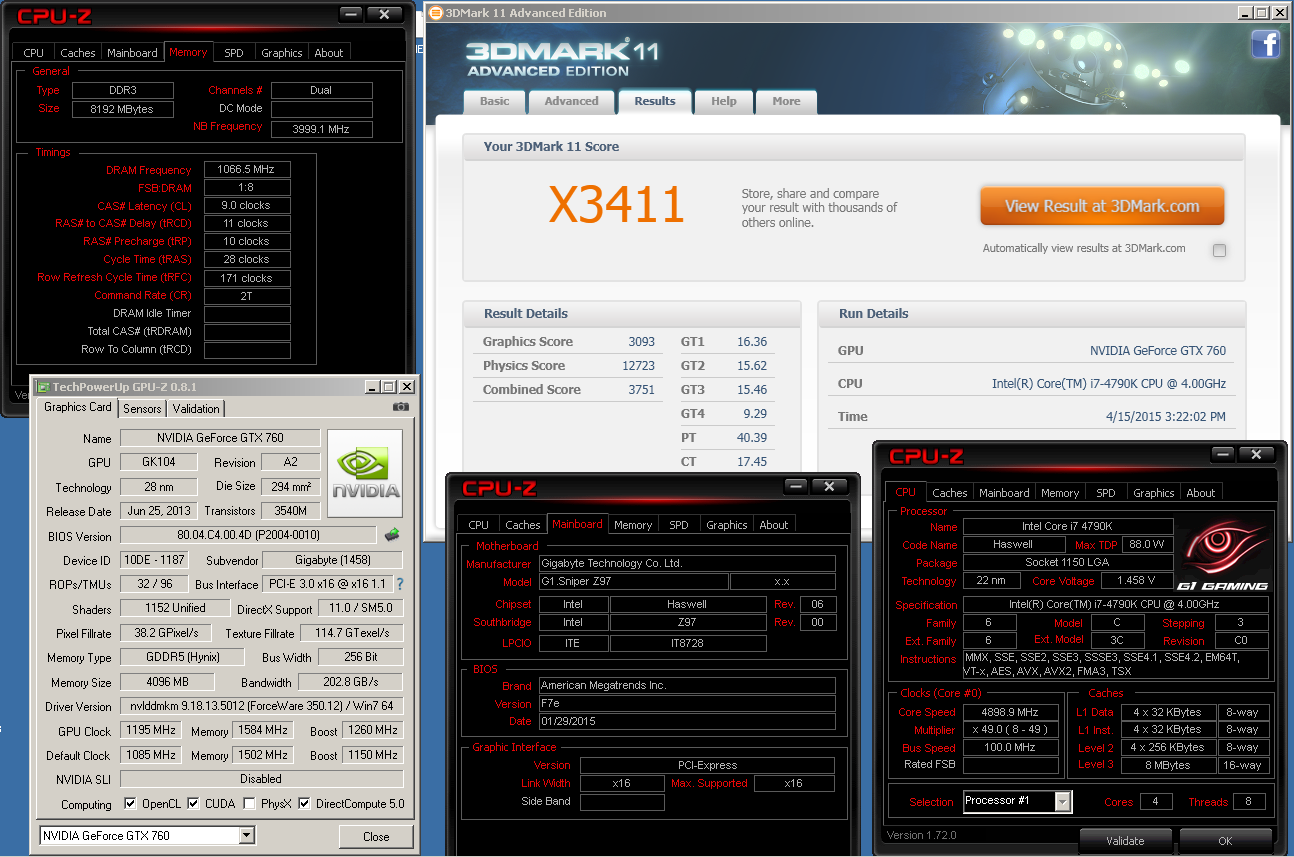This screenshot has width=1294, height=857.
Task: Click the Bus Interface question mark help
Action: pos(400,584)
